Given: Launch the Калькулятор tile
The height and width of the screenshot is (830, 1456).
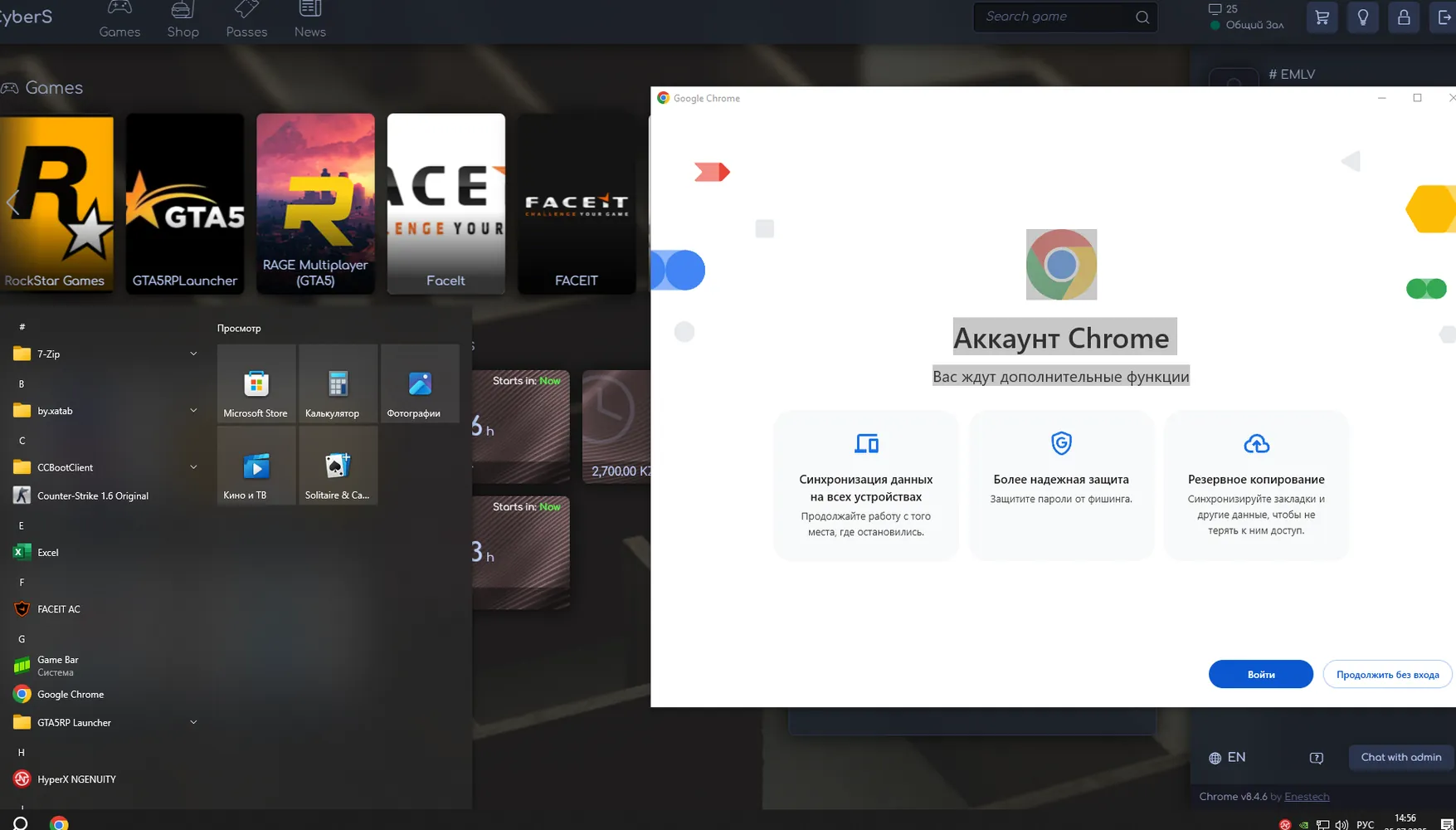Looking at the screenshot, I should (x=338, y=383).
